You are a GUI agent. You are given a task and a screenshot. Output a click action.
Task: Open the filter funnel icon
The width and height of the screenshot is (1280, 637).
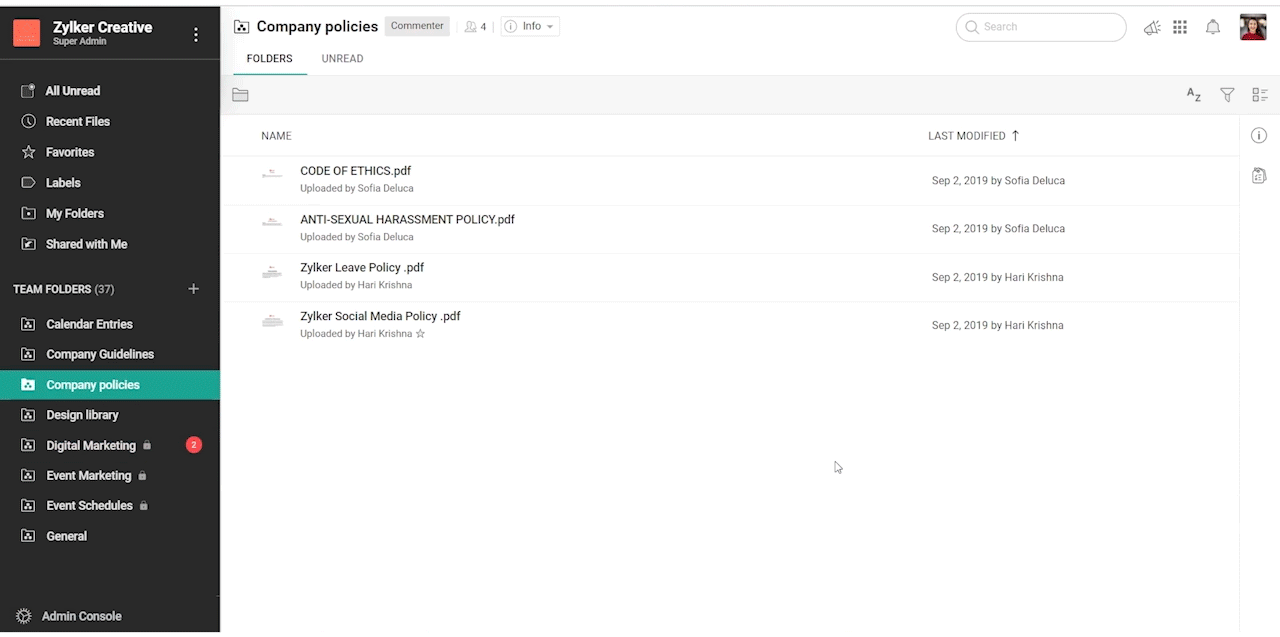point(1227,95)
